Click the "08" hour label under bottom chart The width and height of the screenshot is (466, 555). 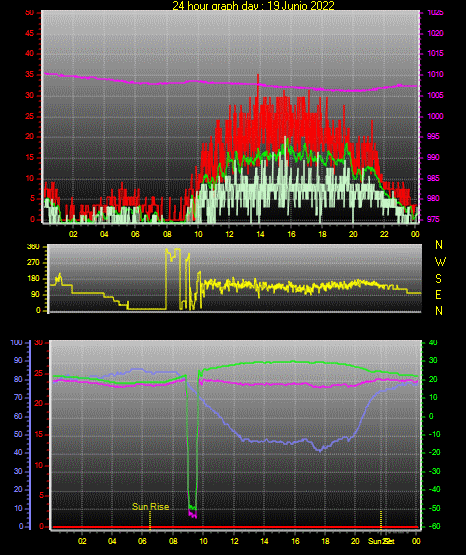[173, 541]
